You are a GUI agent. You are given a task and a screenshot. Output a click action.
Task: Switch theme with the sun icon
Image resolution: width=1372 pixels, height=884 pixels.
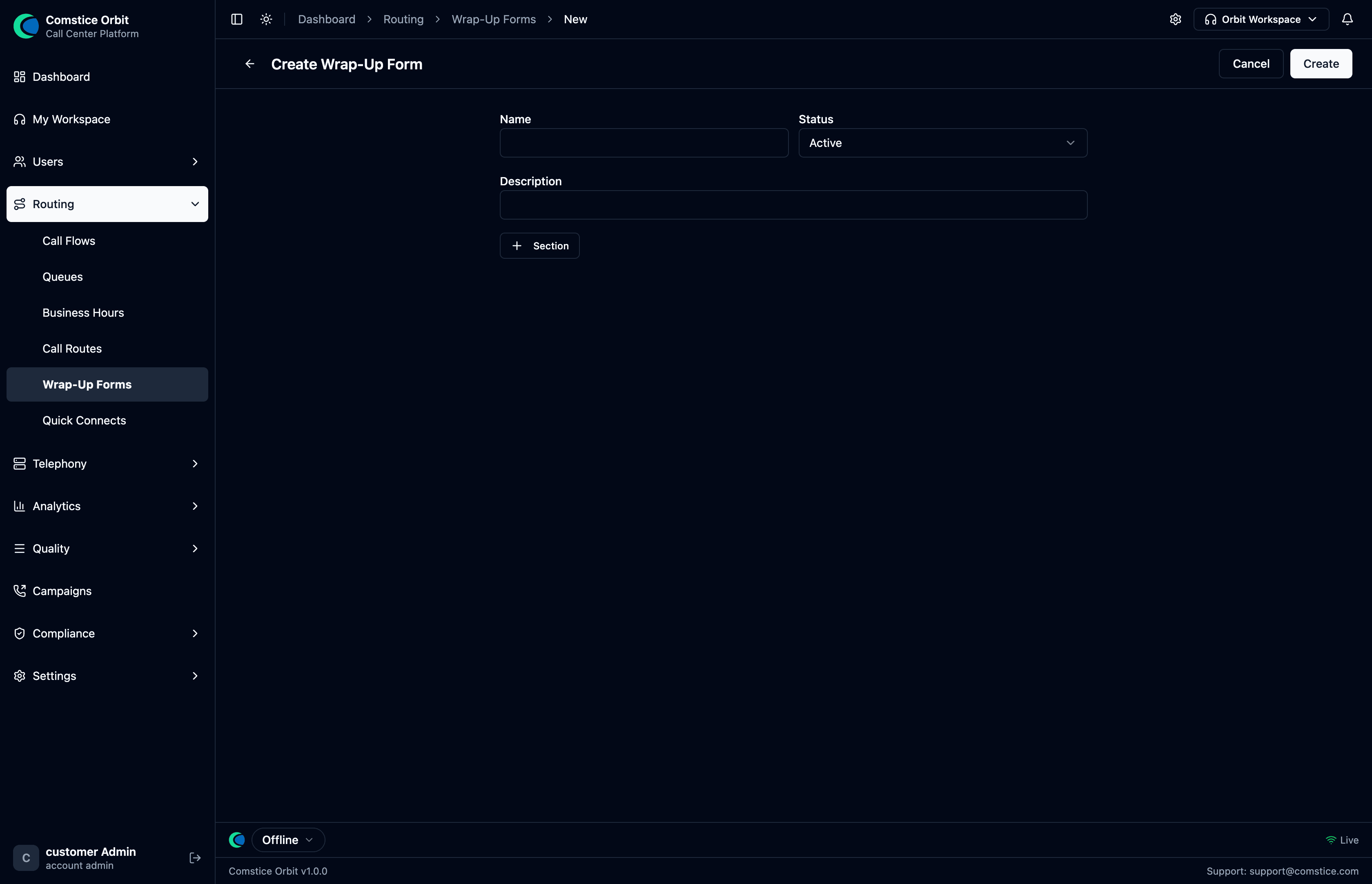click(x=266, y=20)
